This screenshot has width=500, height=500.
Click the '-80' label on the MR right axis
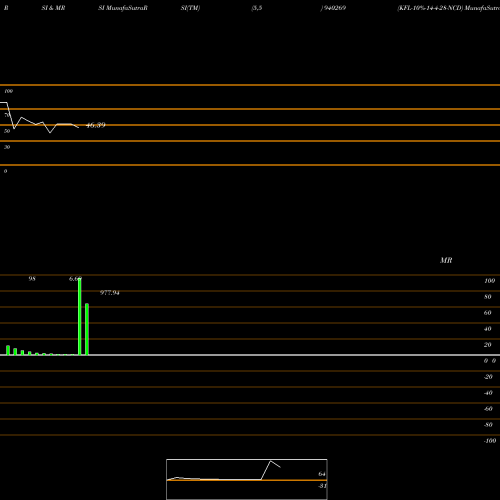pyautogui.click(x=488, y=425)
